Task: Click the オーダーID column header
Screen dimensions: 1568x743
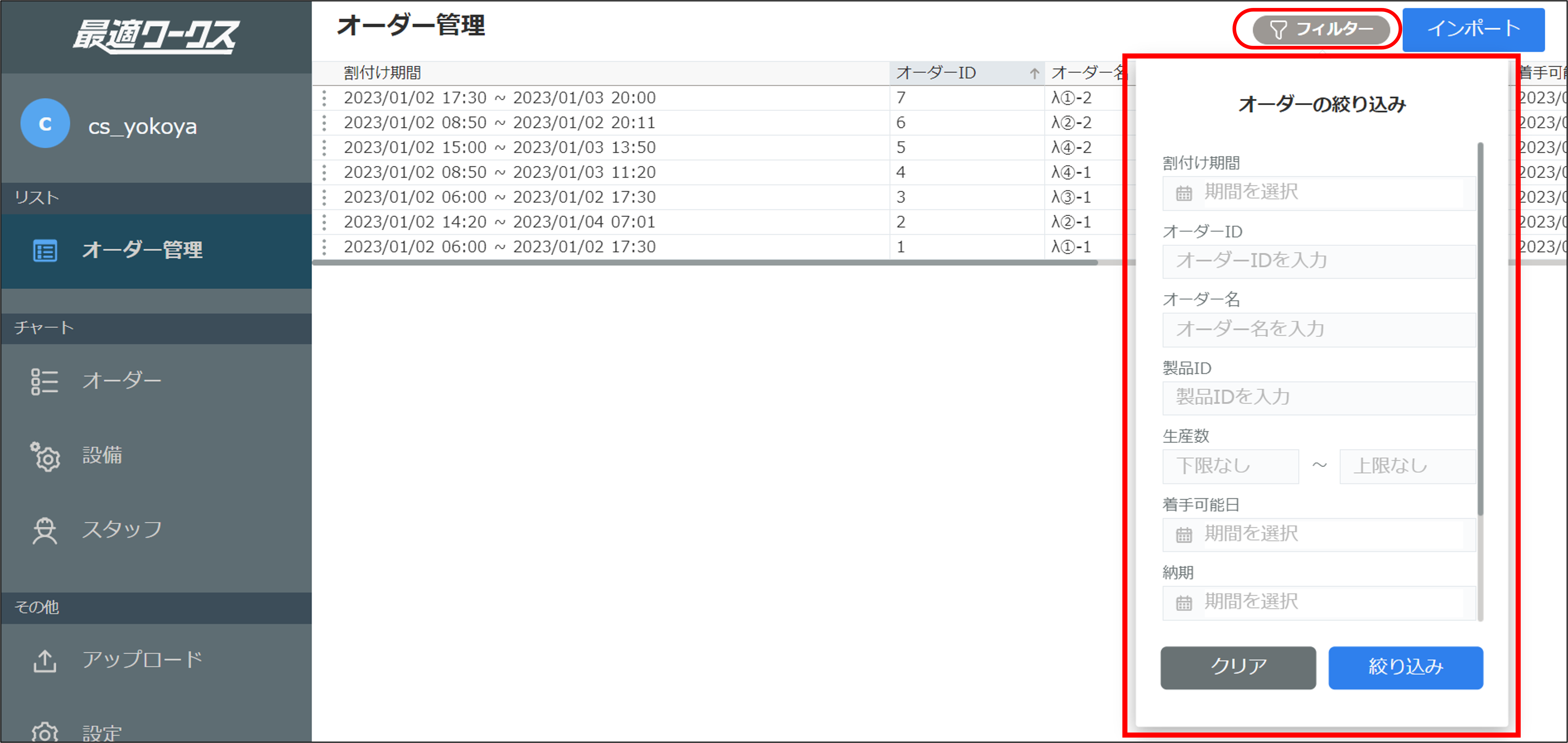Action: 967,73
